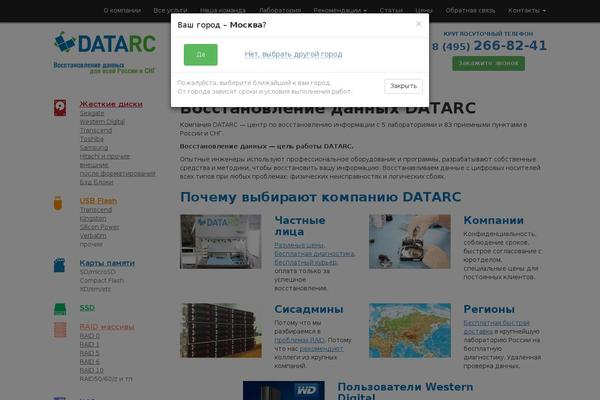Click Пользователи Western Digital heading

point(405,392)
